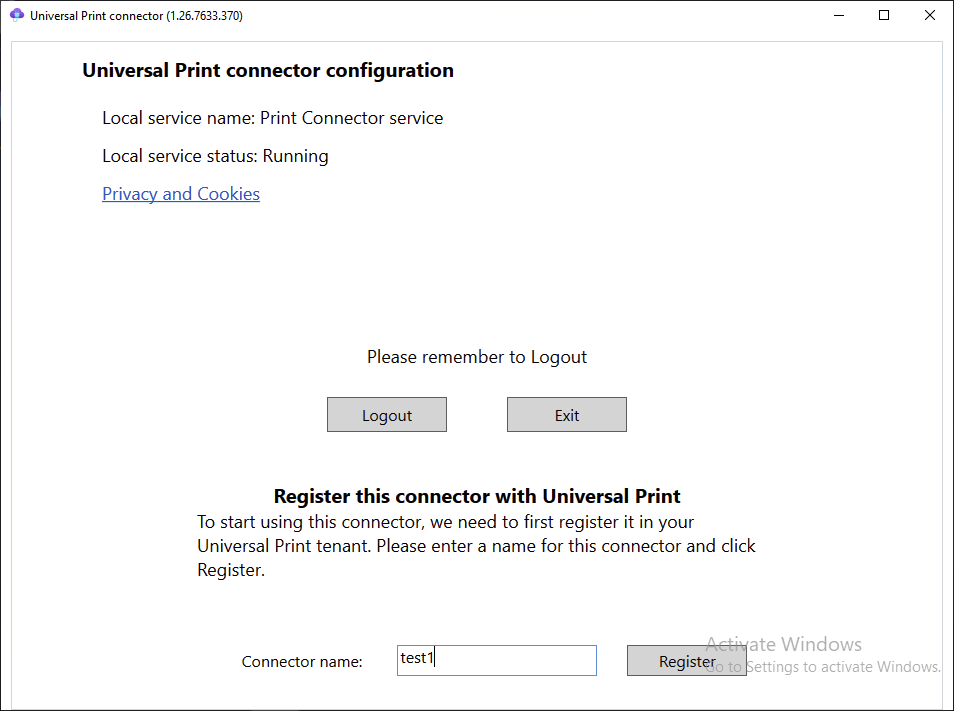Viewport: 954px width, 711px height.
Task: Click the lone 'Register.' word ending the paragraph
Action: (231, 570)
